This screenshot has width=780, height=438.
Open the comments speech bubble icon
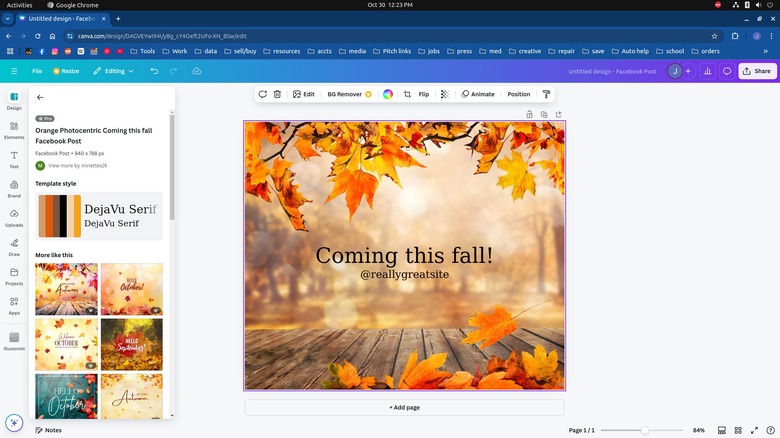[728, 71]
